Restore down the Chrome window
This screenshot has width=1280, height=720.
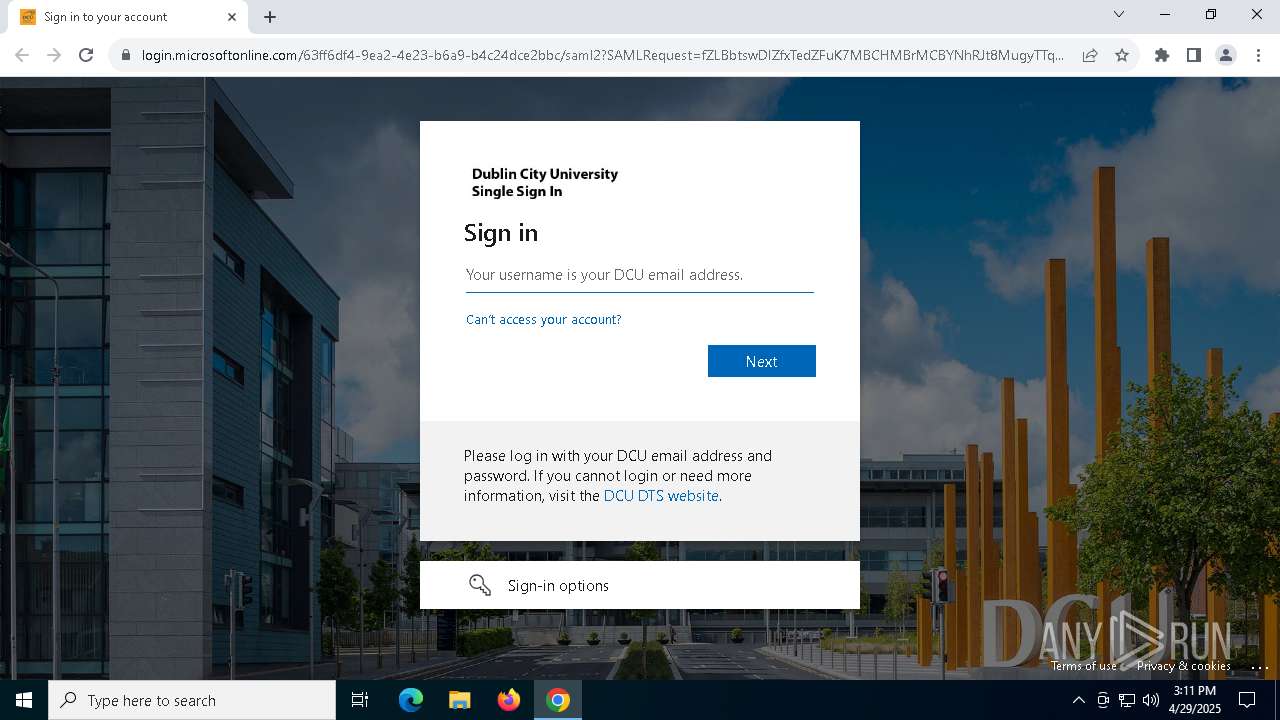pyautogui.click(x=1211, y=14)
